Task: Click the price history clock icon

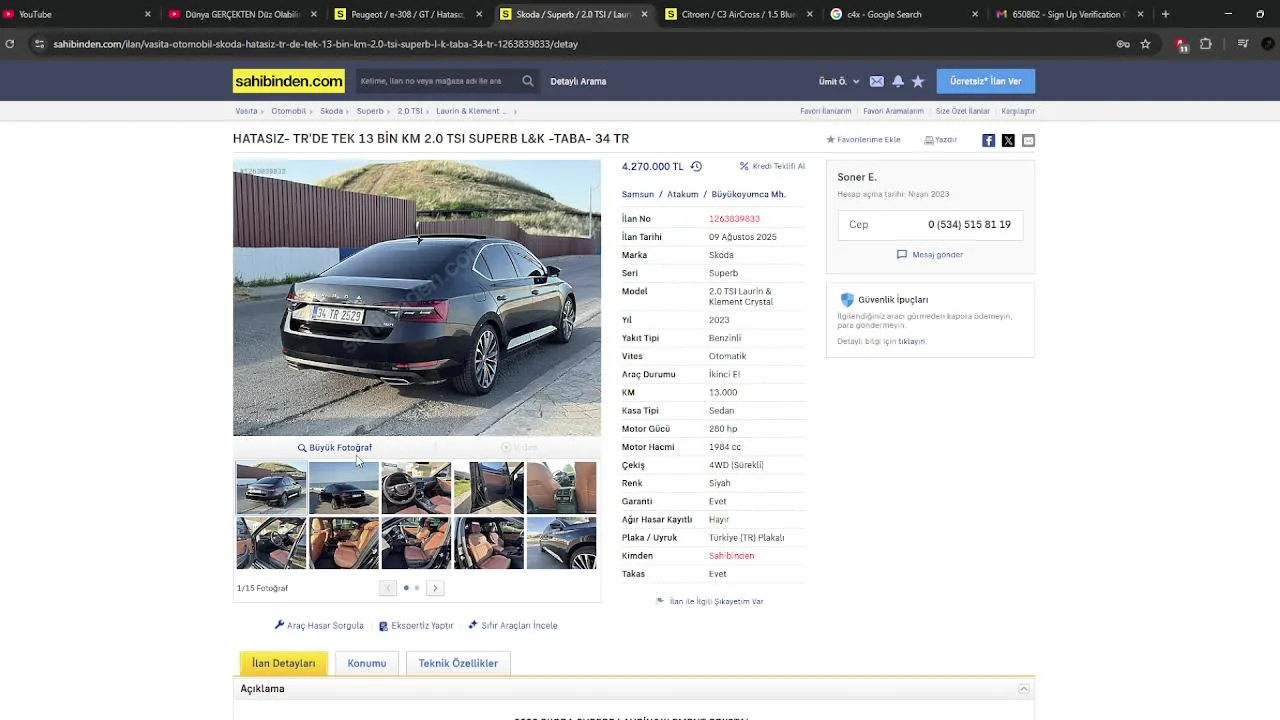Action: pyautogui.click(x=696, y=167)
